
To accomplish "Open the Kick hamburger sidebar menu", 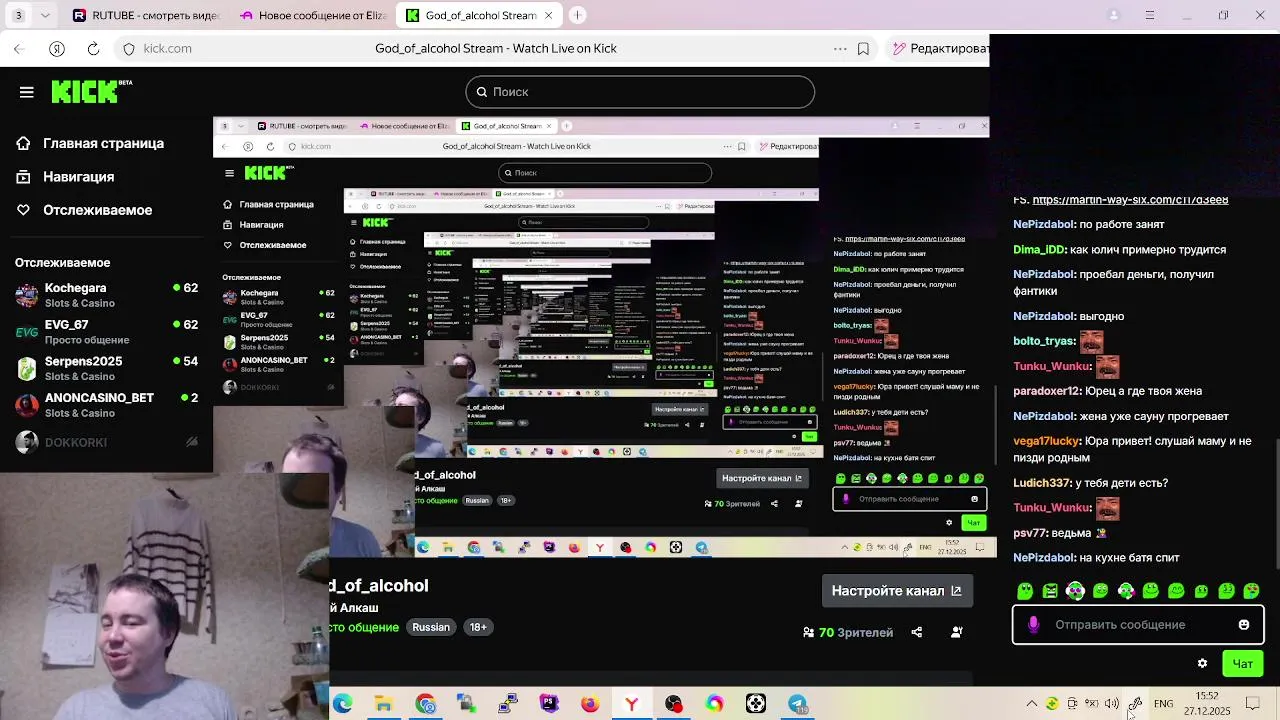I will [27, 92].
